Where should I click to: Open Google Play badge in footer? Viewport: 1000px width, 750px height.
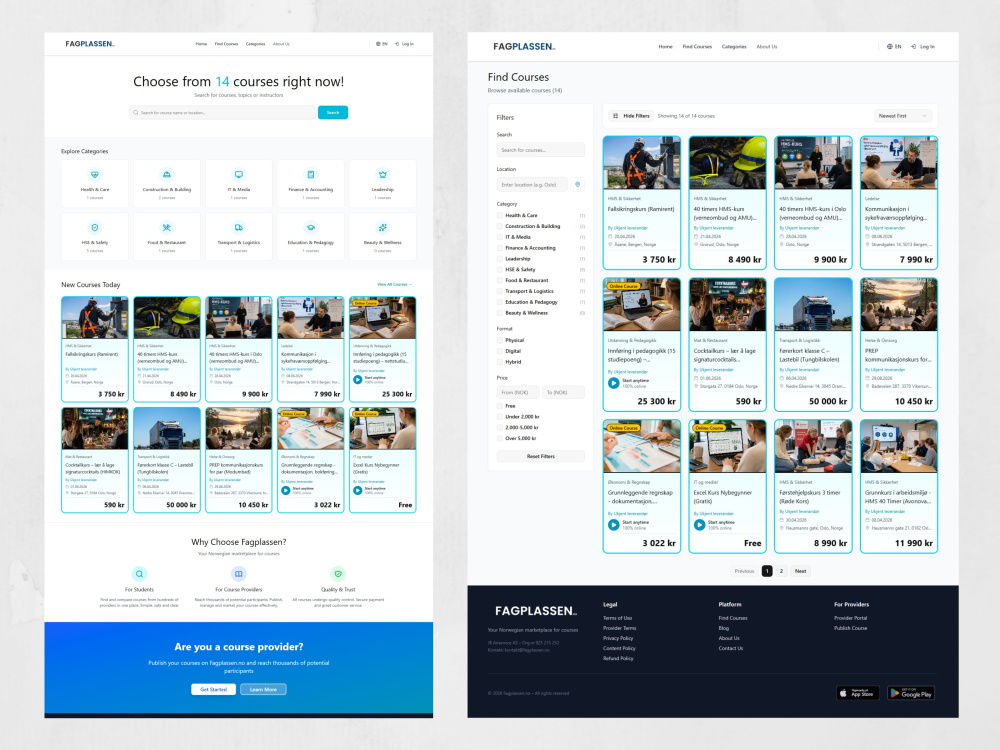click(911, 693)
